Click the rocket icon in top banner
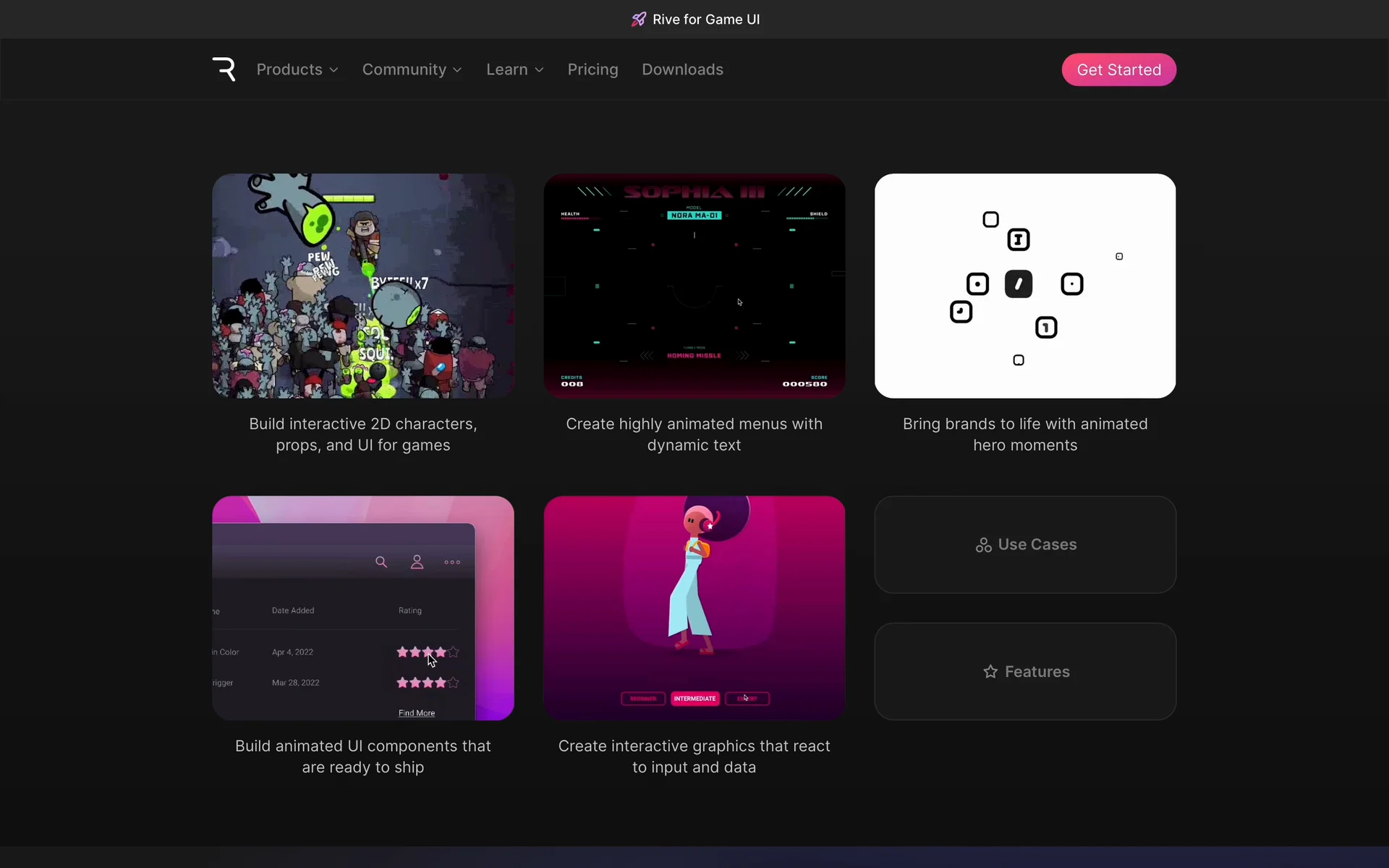1389x868 pixels. pos(638,20)
